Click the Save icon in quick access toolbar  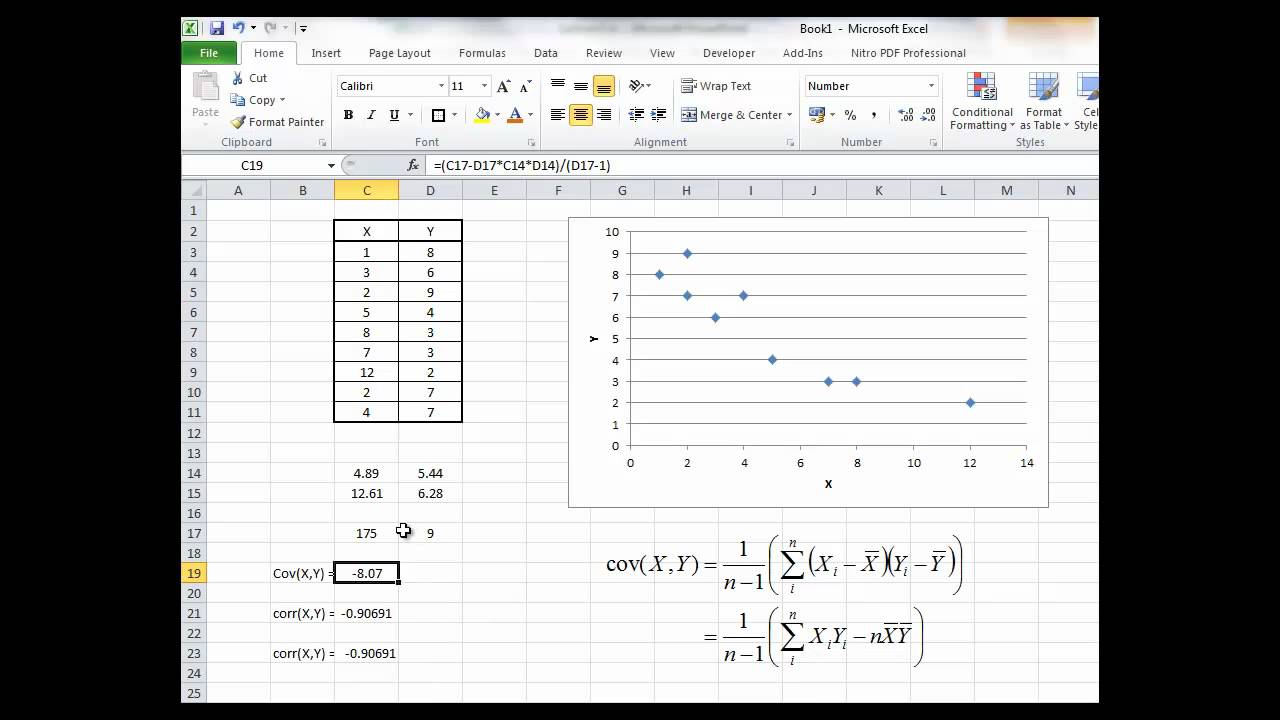pyautogui.click(x=216, y=29)
